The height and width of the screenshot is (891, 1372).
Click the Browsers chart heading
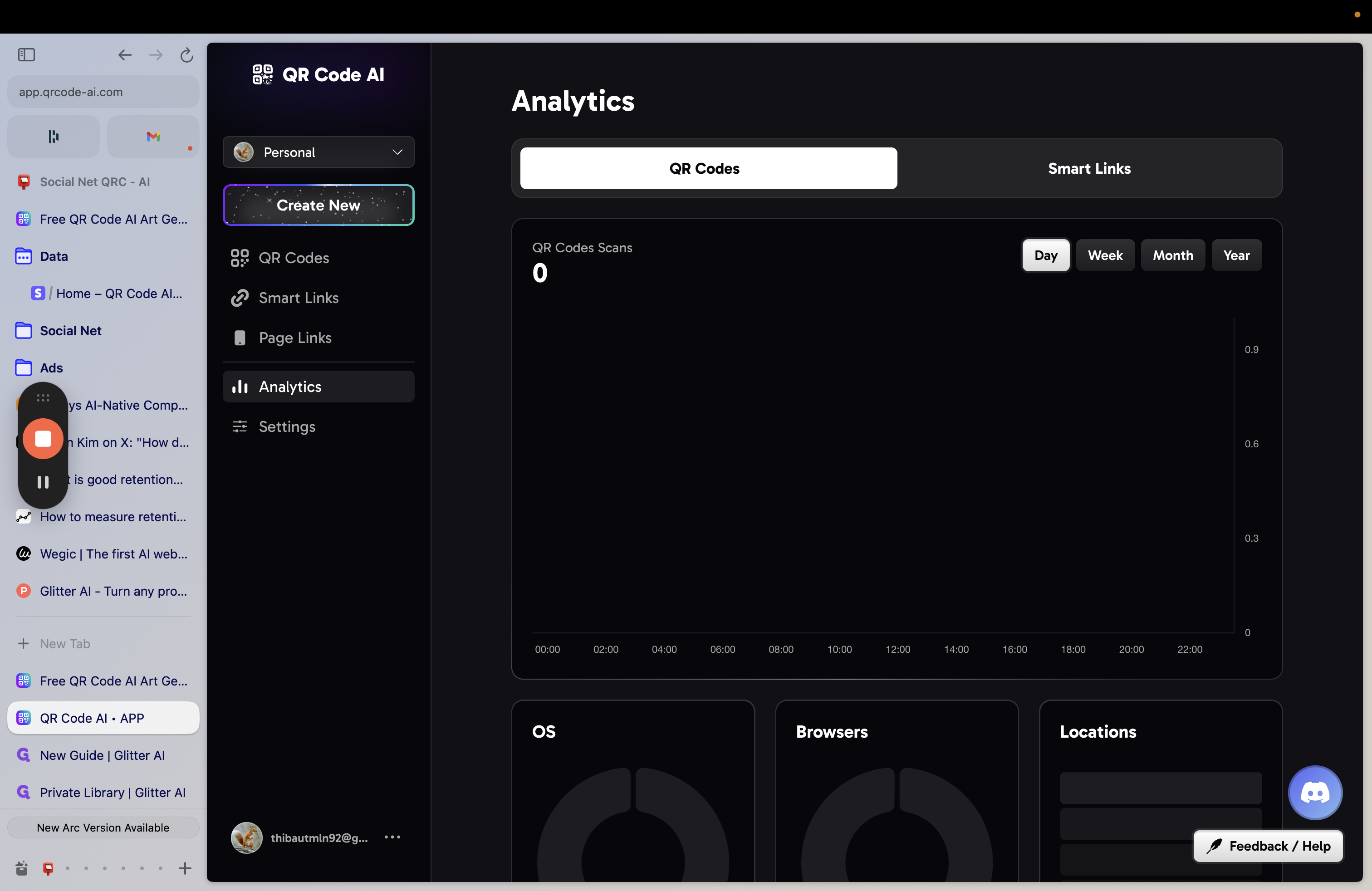point(831,732)
